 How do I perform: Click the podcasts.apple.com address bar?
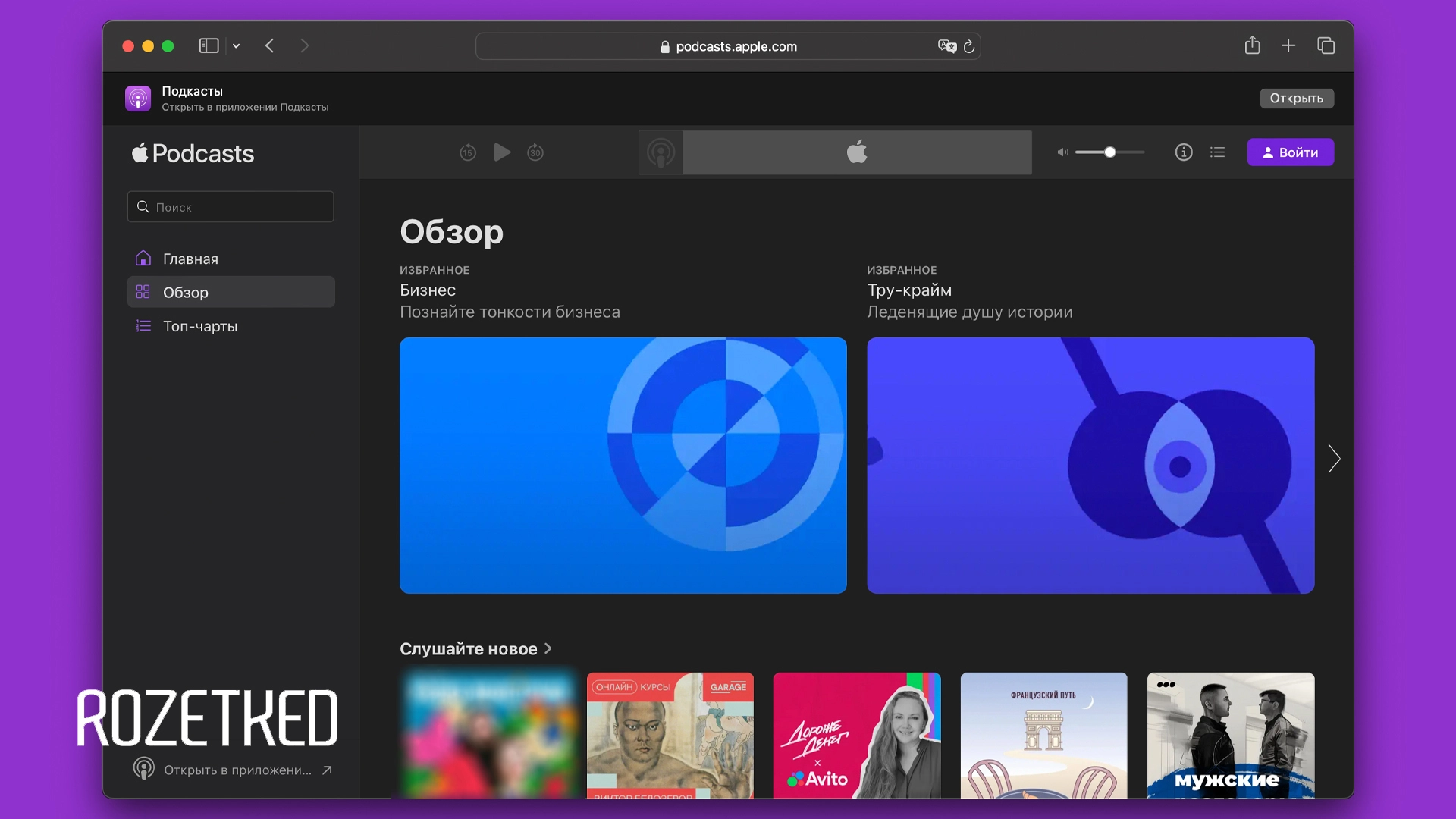(728, 46)
